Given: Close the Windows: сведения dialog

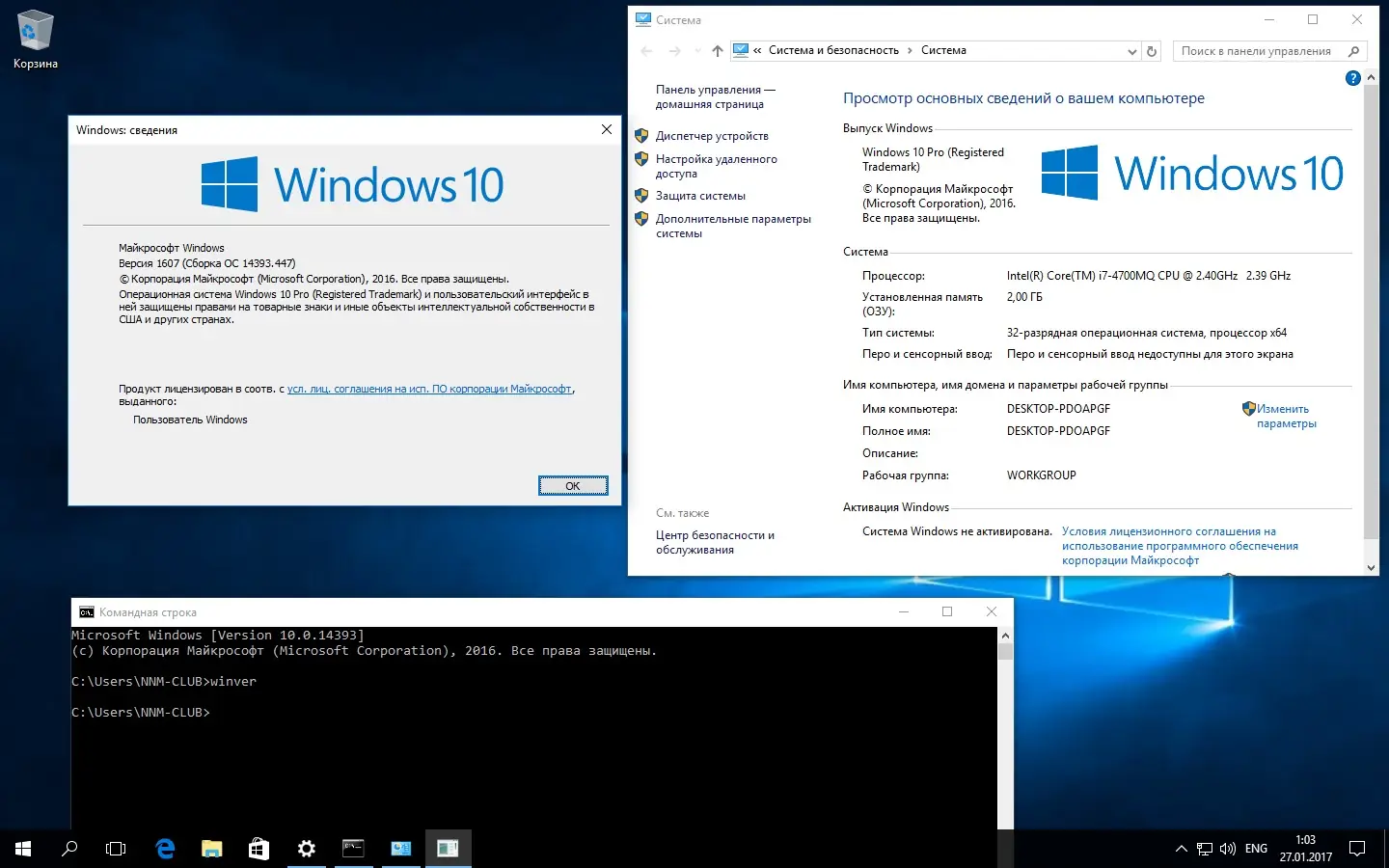Looking at the screenshot, I should pos(607,129).
